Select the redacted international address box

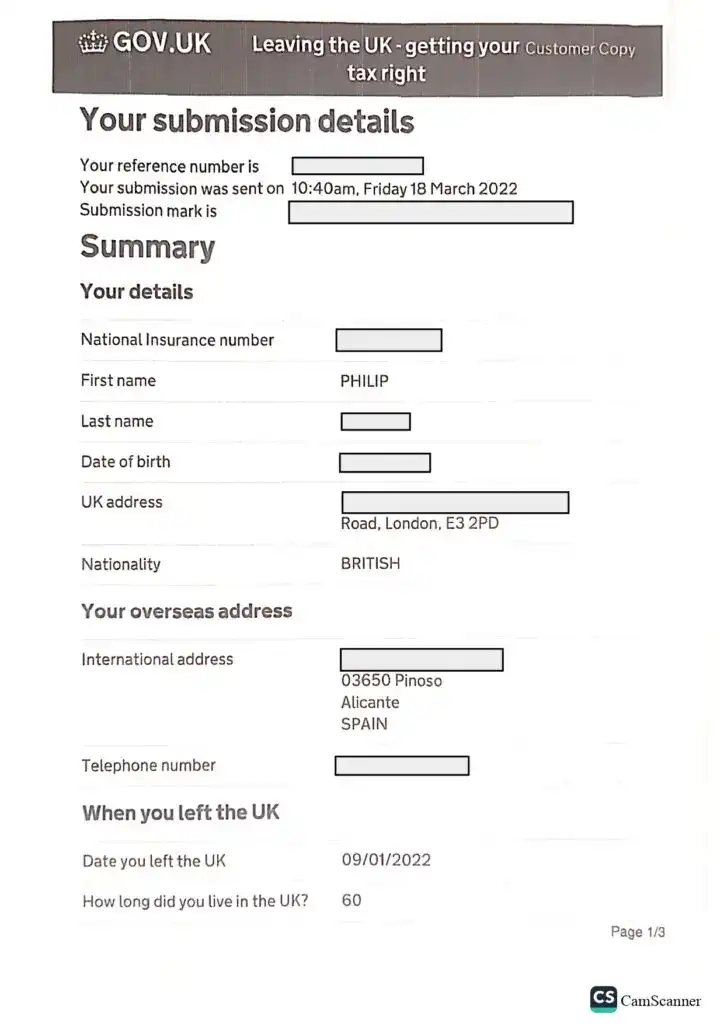click(x=421, y=660)
